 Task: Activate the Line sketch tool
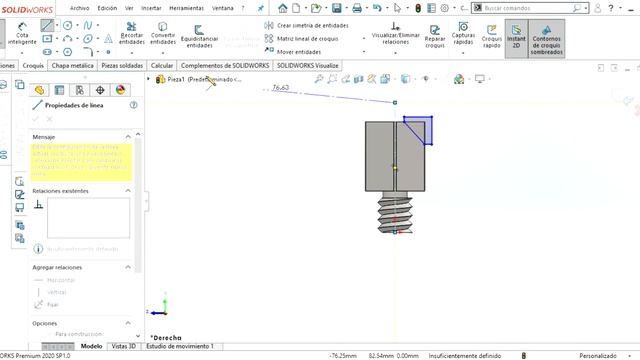[x=47, y=25]
